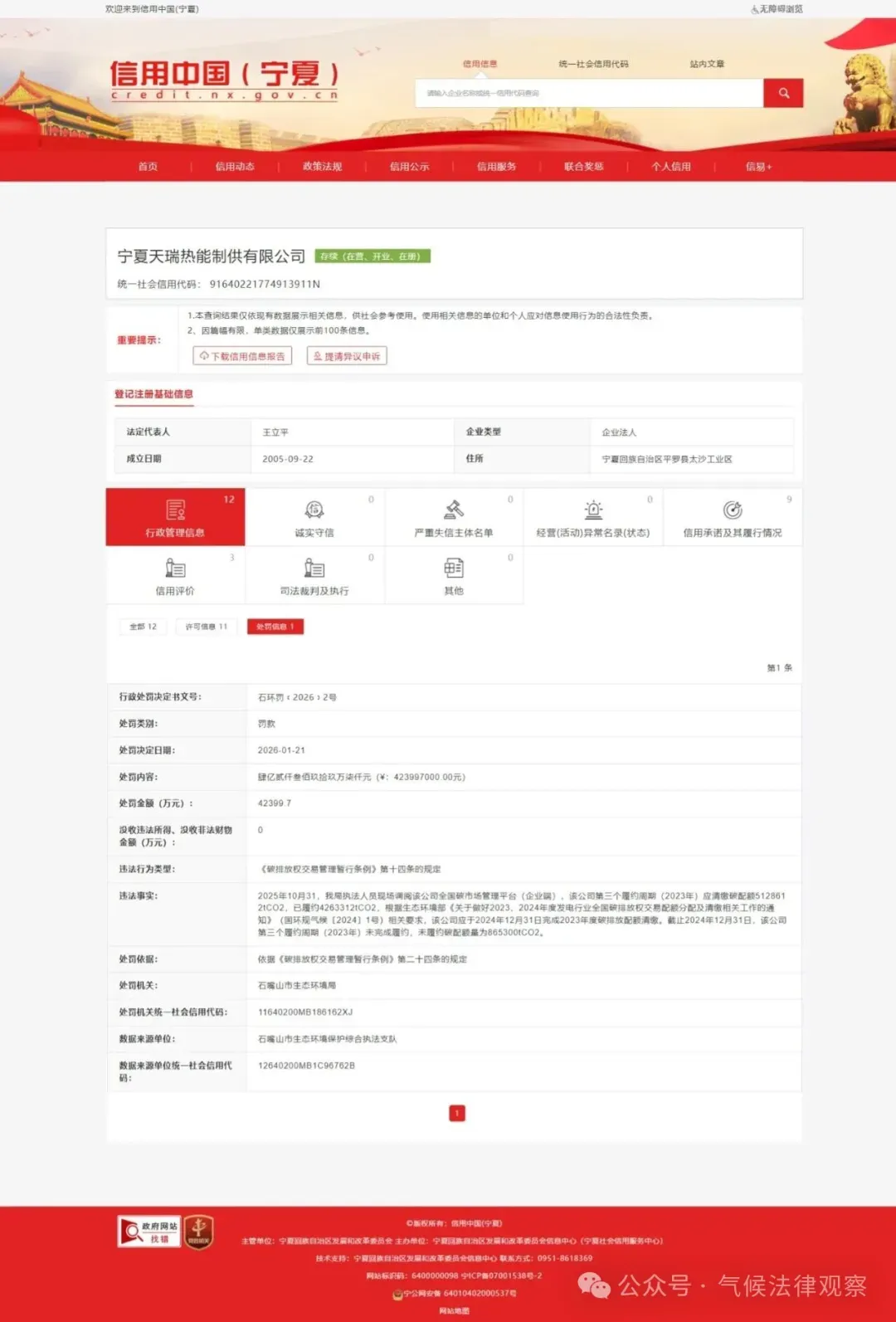The height and width of the screenshot is (1322, 896).
Task: Click the 宁公网安备 64010402000537号 footer link
Action: coord(454,1293)
